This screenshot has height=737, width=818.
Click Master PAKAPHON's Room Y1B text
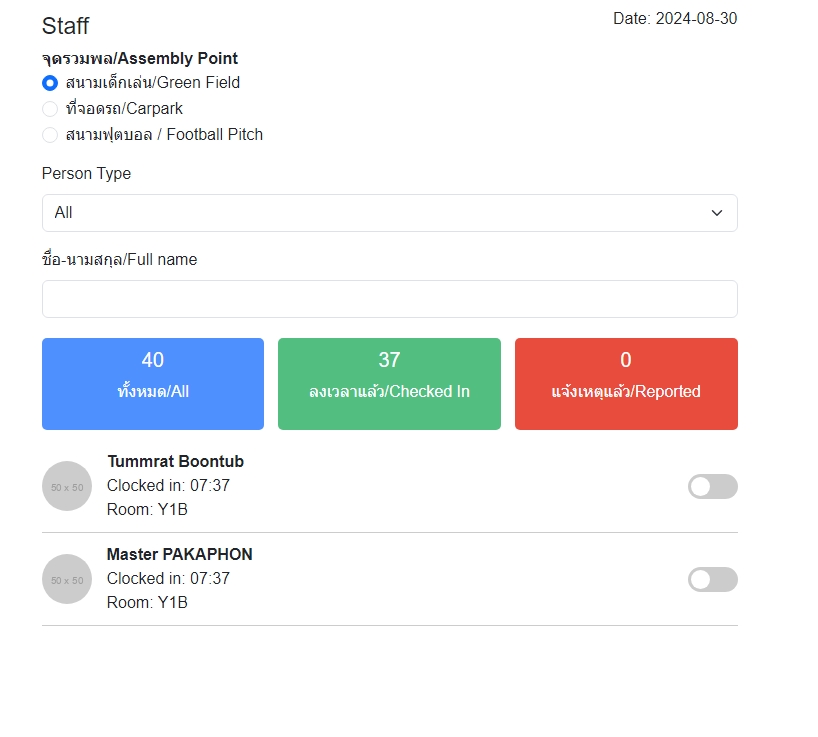coord(147,603)
